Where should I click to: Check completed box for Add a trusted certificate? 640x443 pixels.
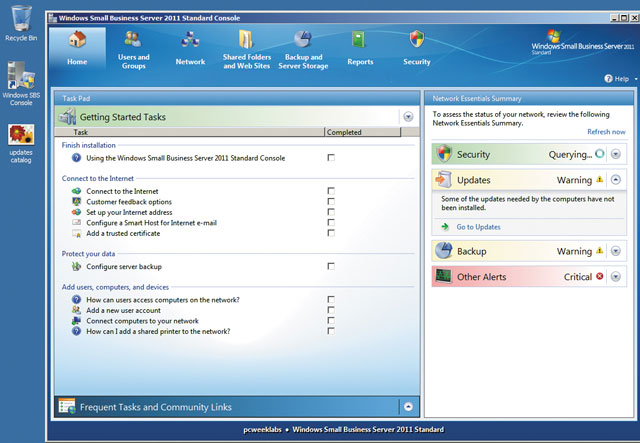coord(331,233)
